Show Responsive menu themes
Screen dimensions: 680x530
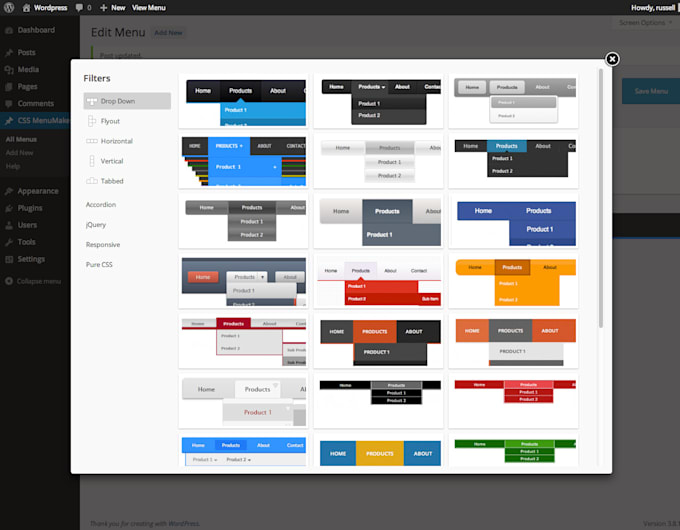(x=103, y=245)
